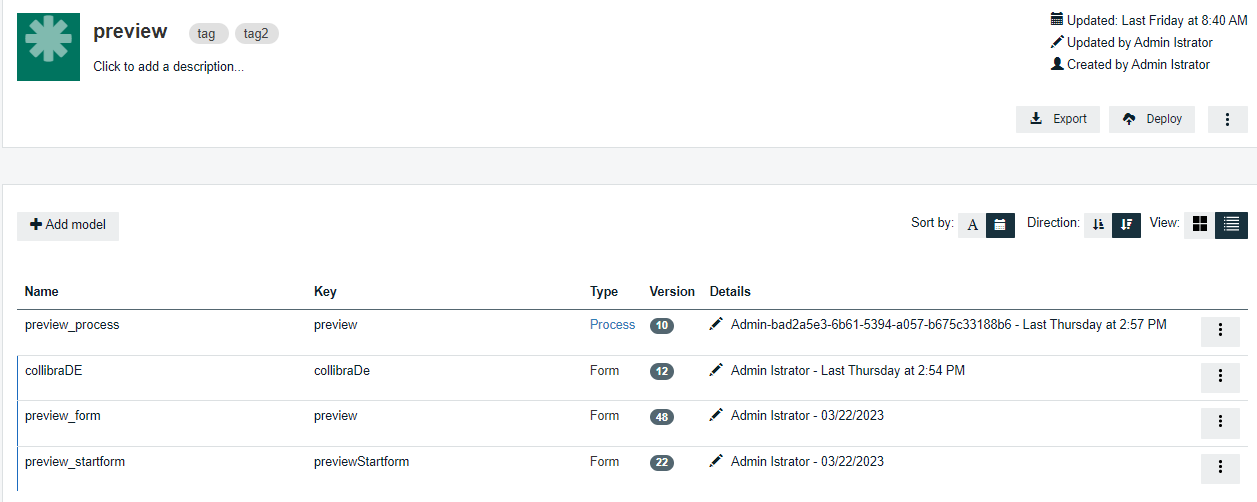
Task: Switch to grid tile view
Action: coord(1200,224)
